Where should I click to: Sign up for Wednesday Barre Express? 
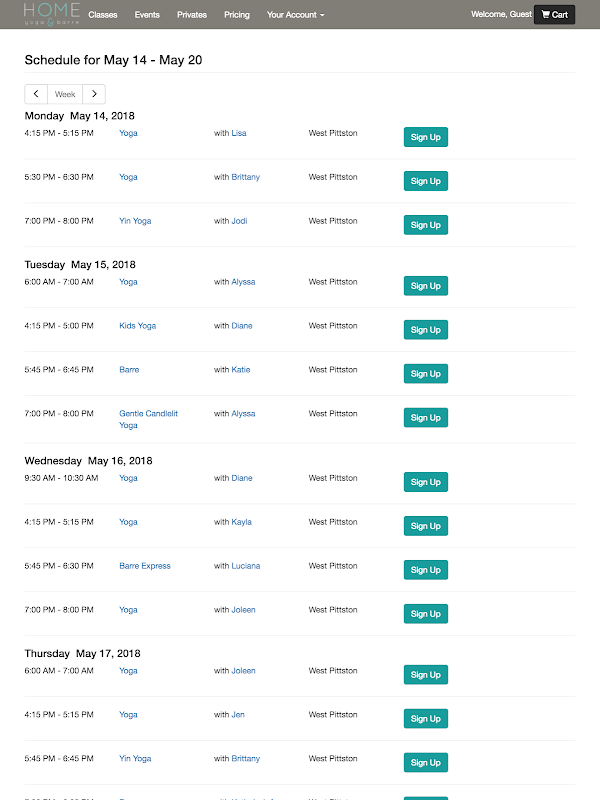point(425,570)
